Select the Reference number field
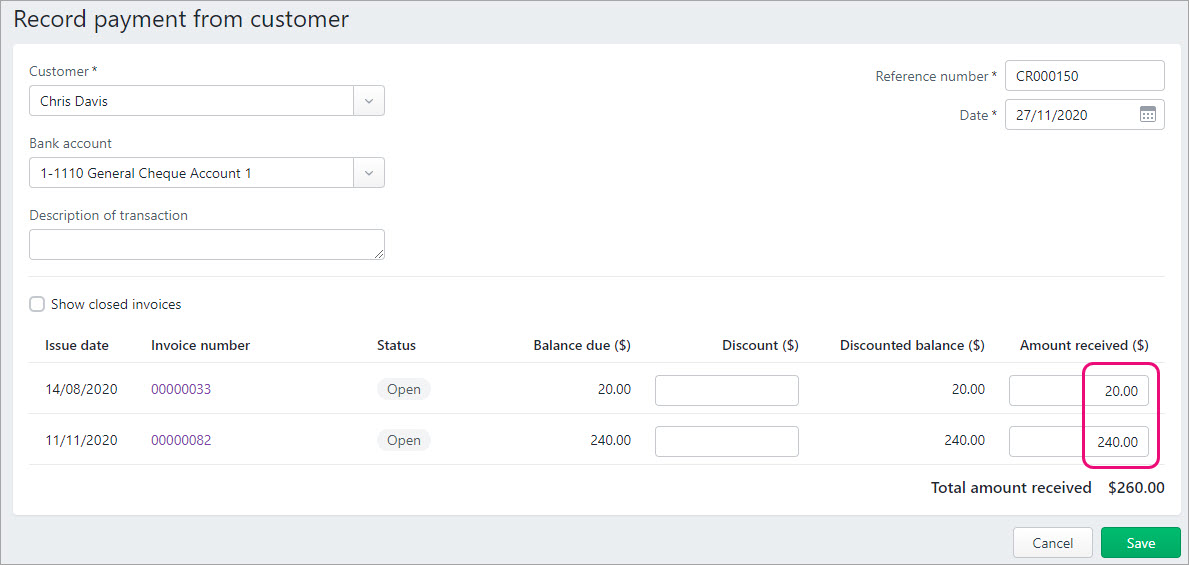 [x=1084, y=76]
